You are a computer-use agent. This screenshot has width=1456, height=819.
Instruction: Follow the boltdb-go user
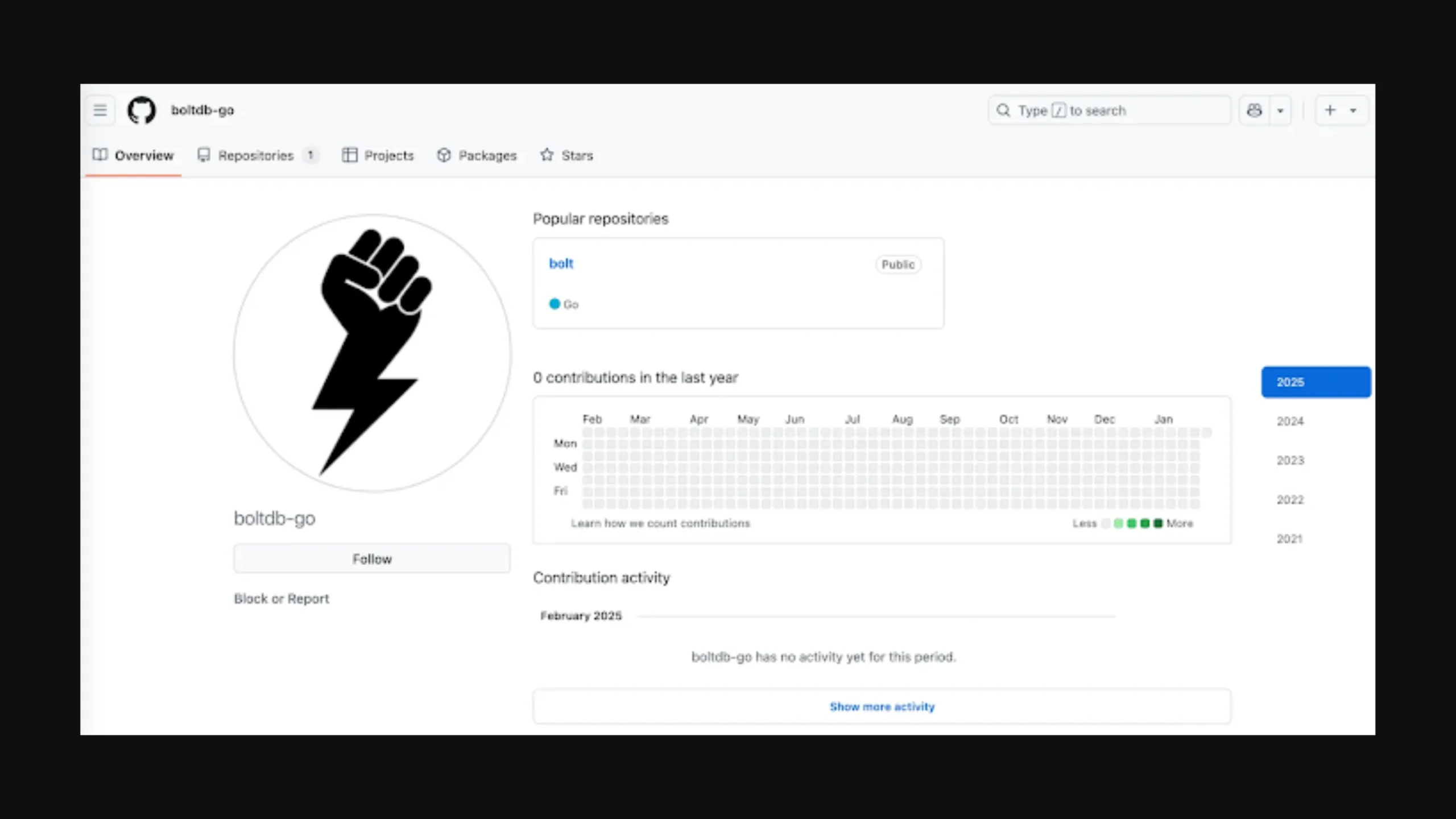click(372, 559)
